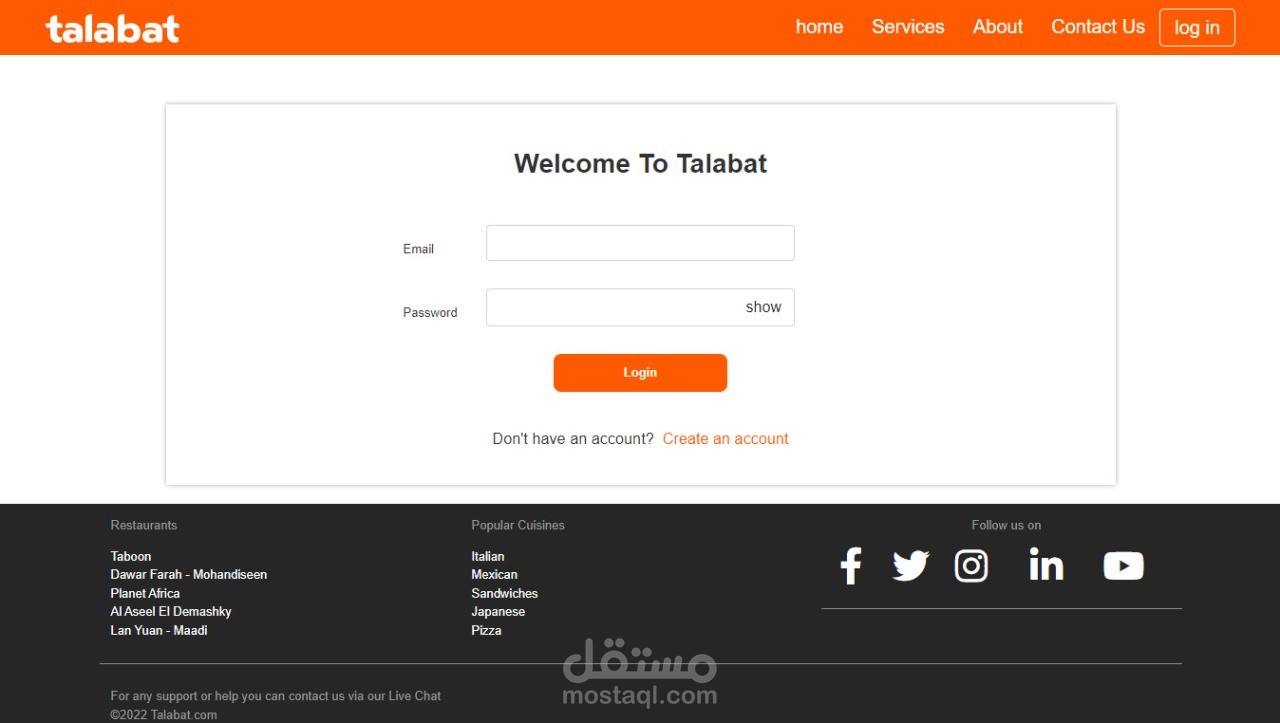Open the Twitter bird icon
This screenshot has height=723, width=1280.
[x=911, y=566]
